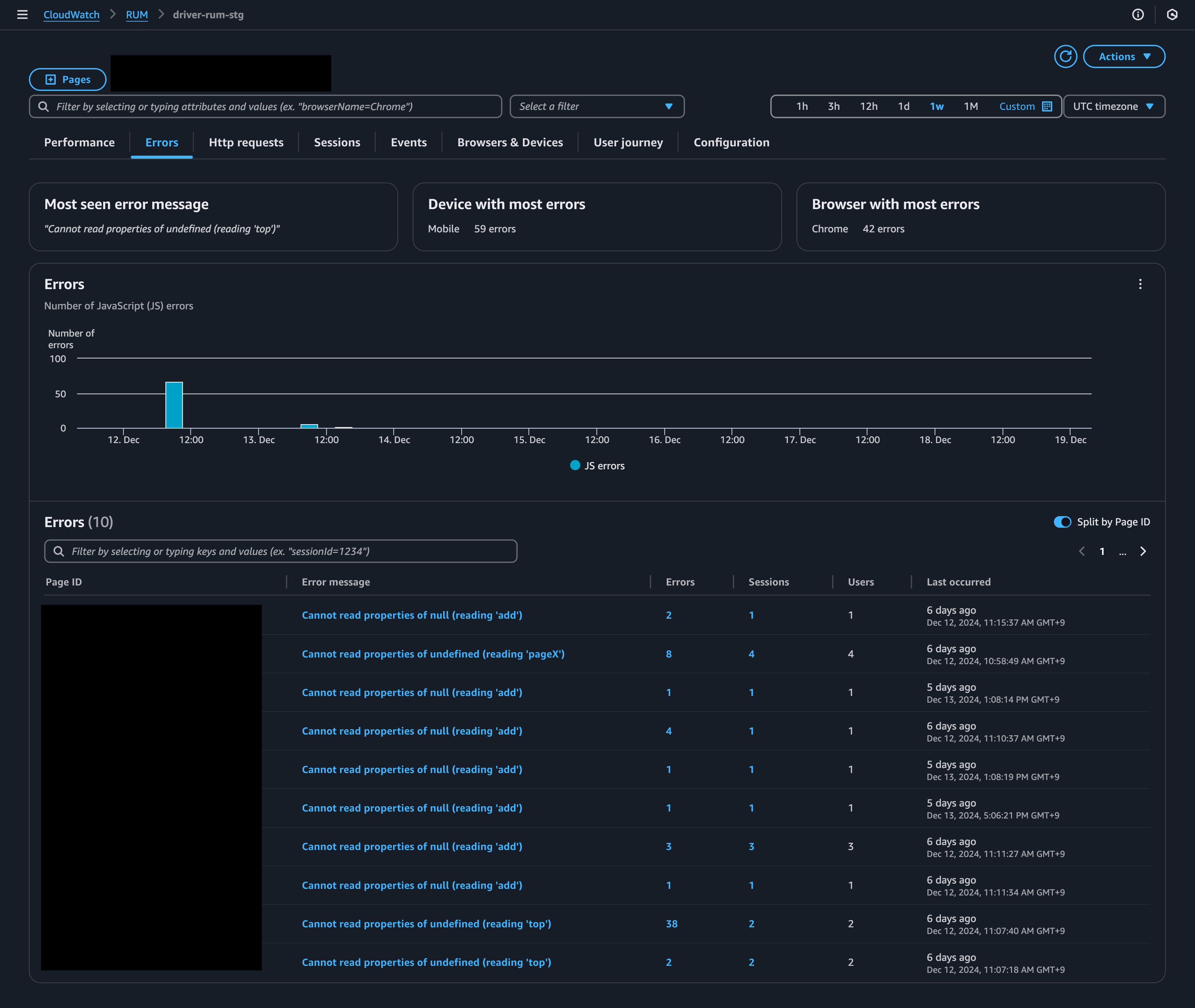This screenshot has width=1195, height=1008.
Task: Click the Sessions column header
Action: tap(769, 582)
